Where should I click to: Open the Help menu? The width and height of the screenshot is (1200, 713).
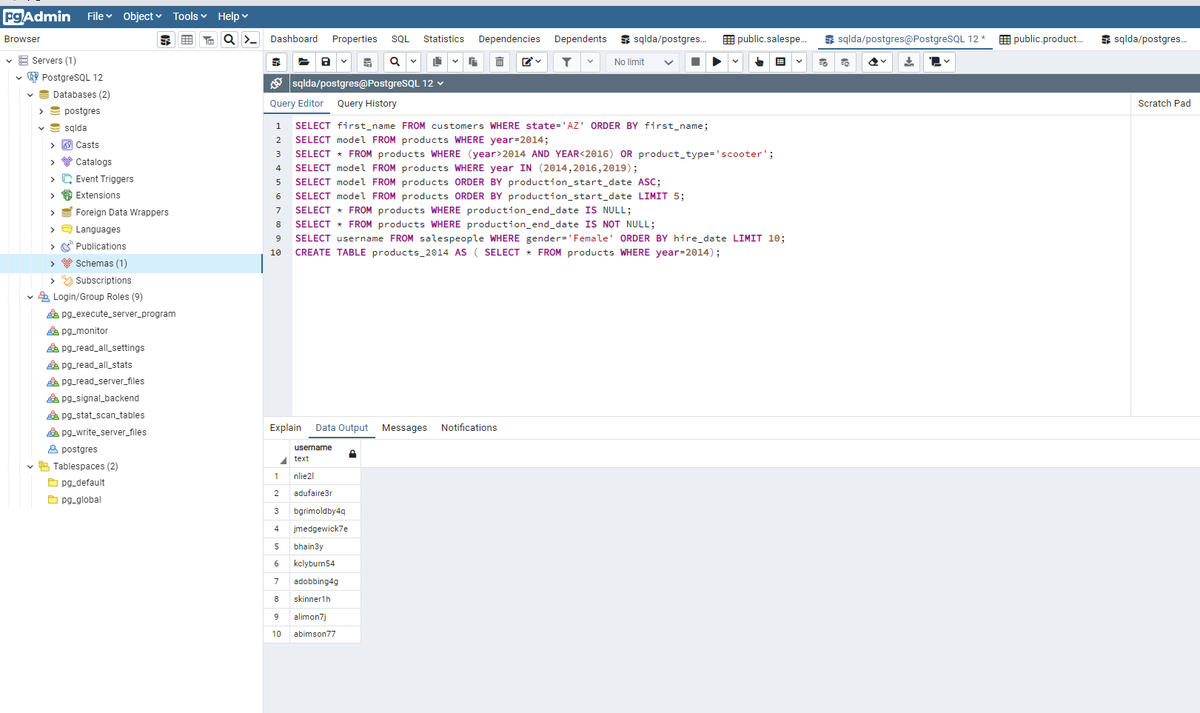pyautogui.click(x=232, y=16)
